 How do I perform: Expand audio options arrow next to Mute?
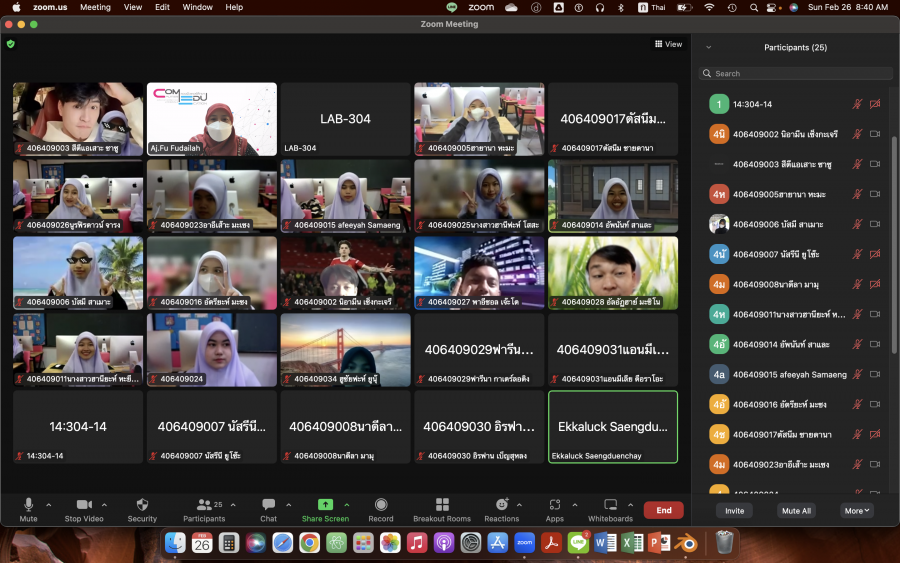coord(49,505)
